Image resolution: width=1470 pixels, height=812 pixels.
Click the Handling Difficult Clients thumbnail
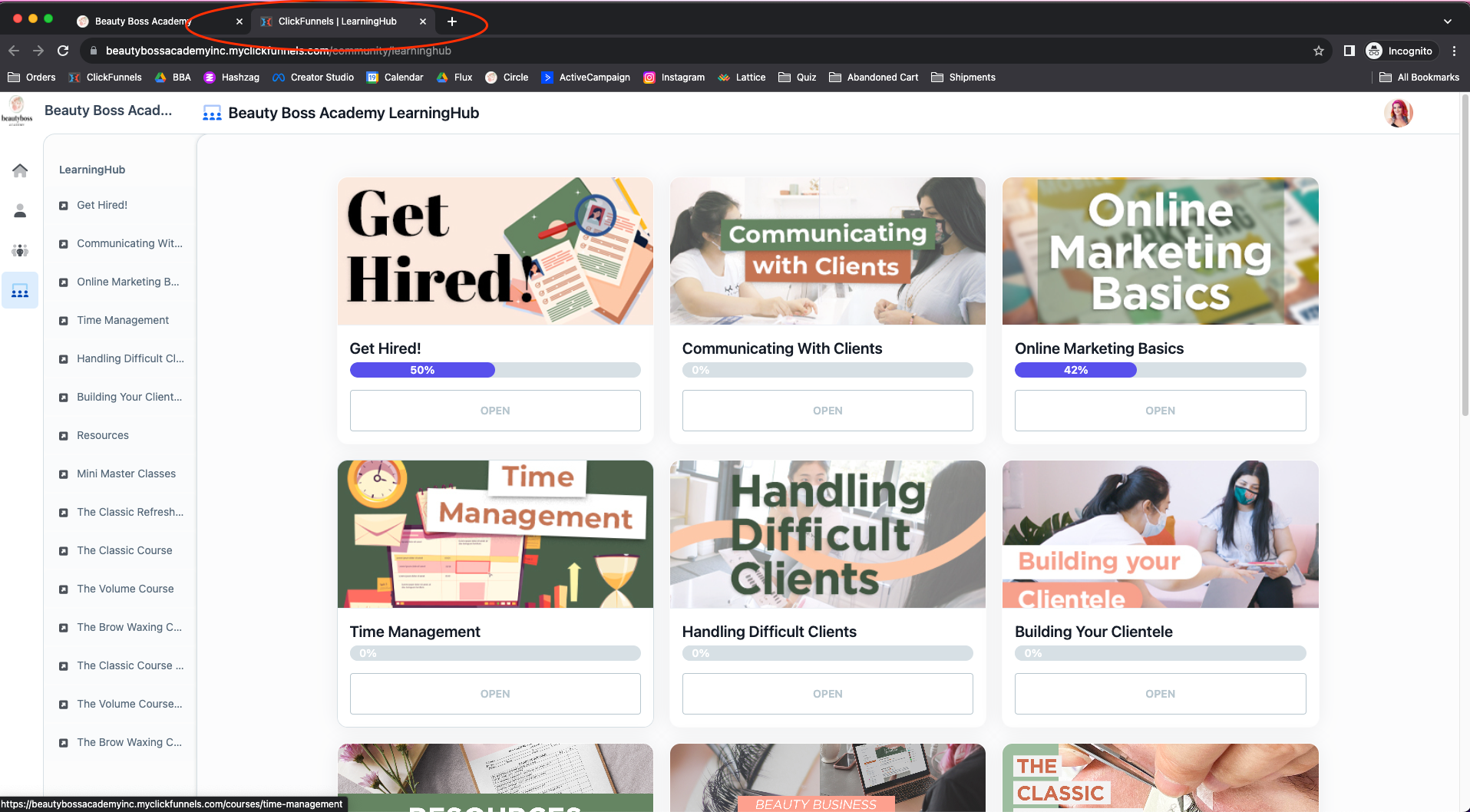click(827, 534)
